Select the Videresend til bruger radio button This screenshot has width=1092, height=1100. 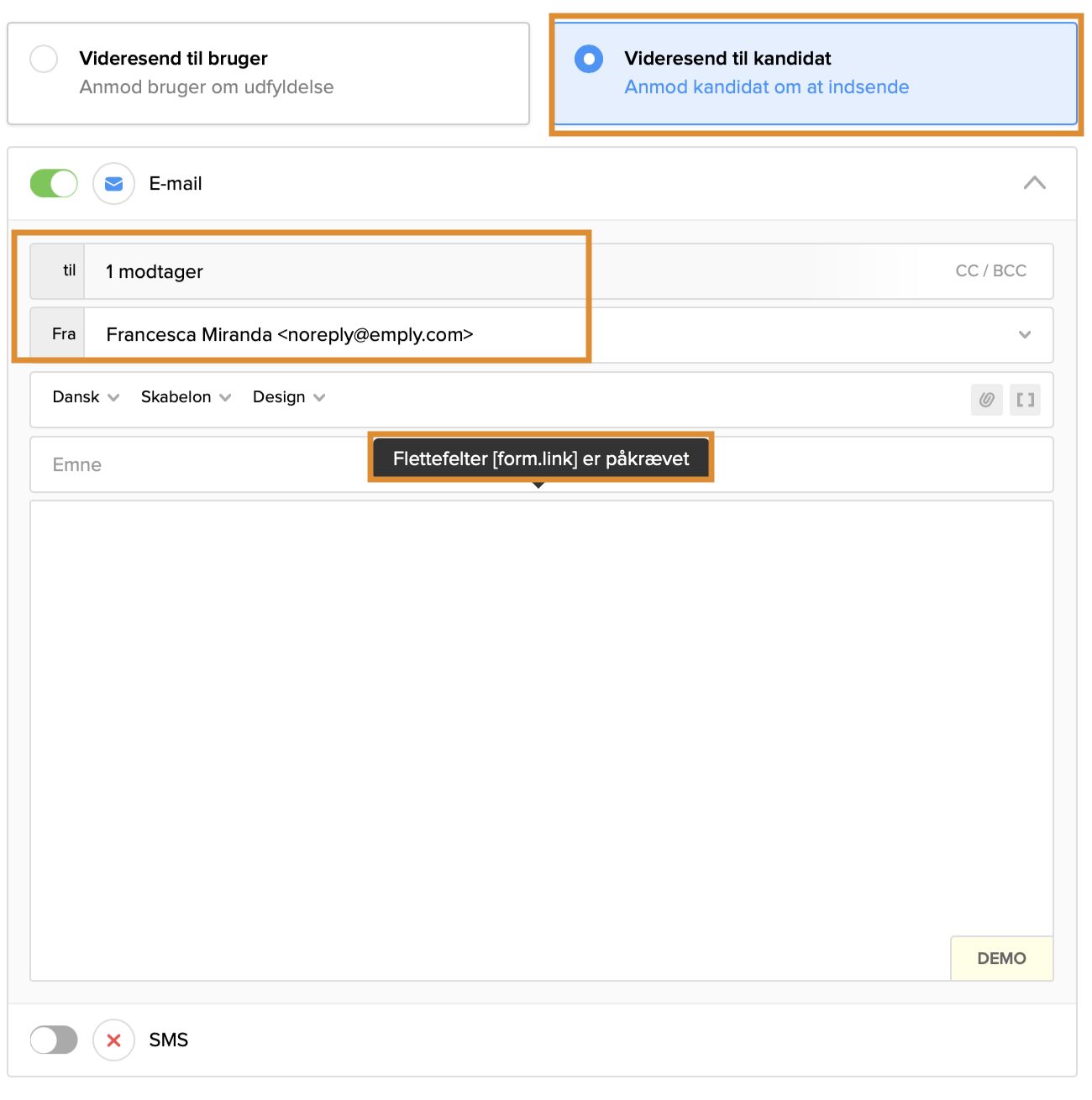click(x=44, y=59)
